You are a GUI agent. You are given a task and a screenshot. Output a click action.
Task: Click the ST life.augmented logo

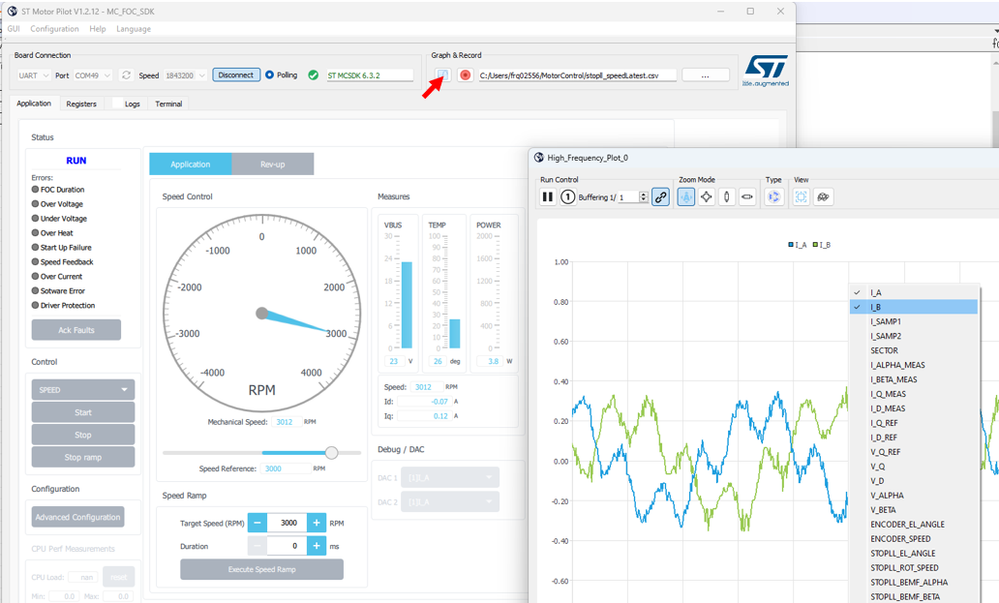pyautogui.click(x=766, y=70)
